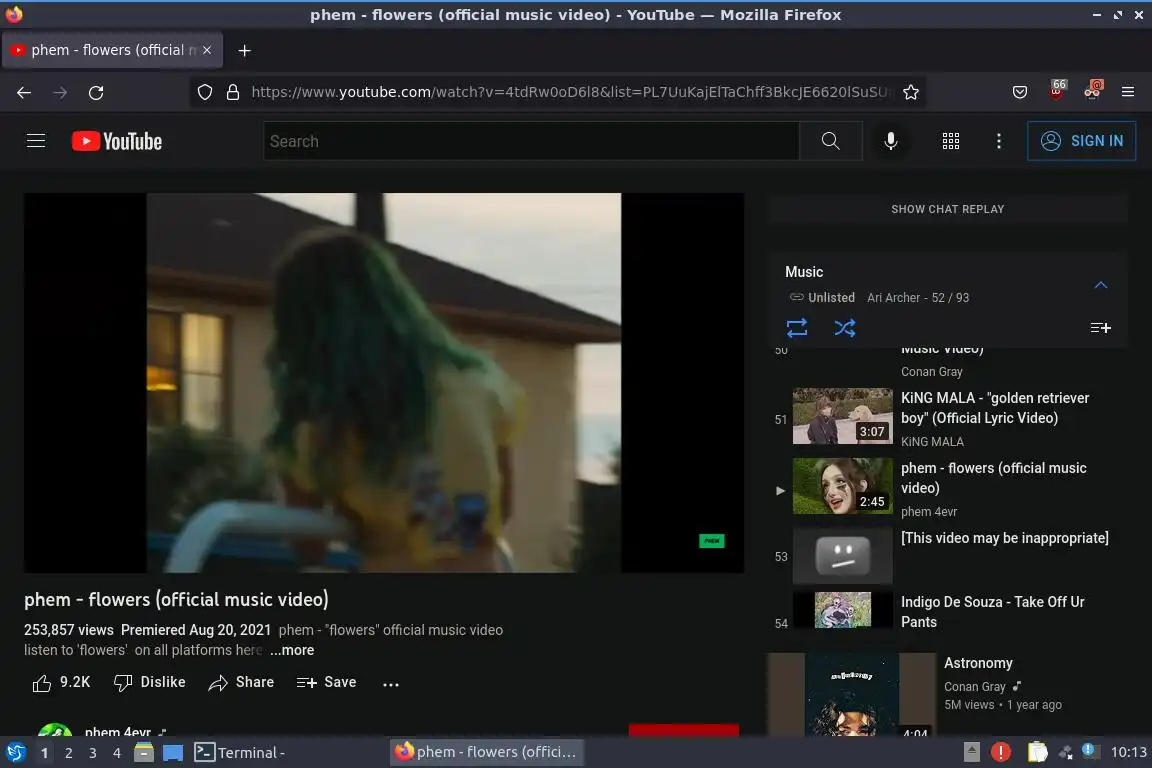Open the Firefox application menu

[1128, 93]
